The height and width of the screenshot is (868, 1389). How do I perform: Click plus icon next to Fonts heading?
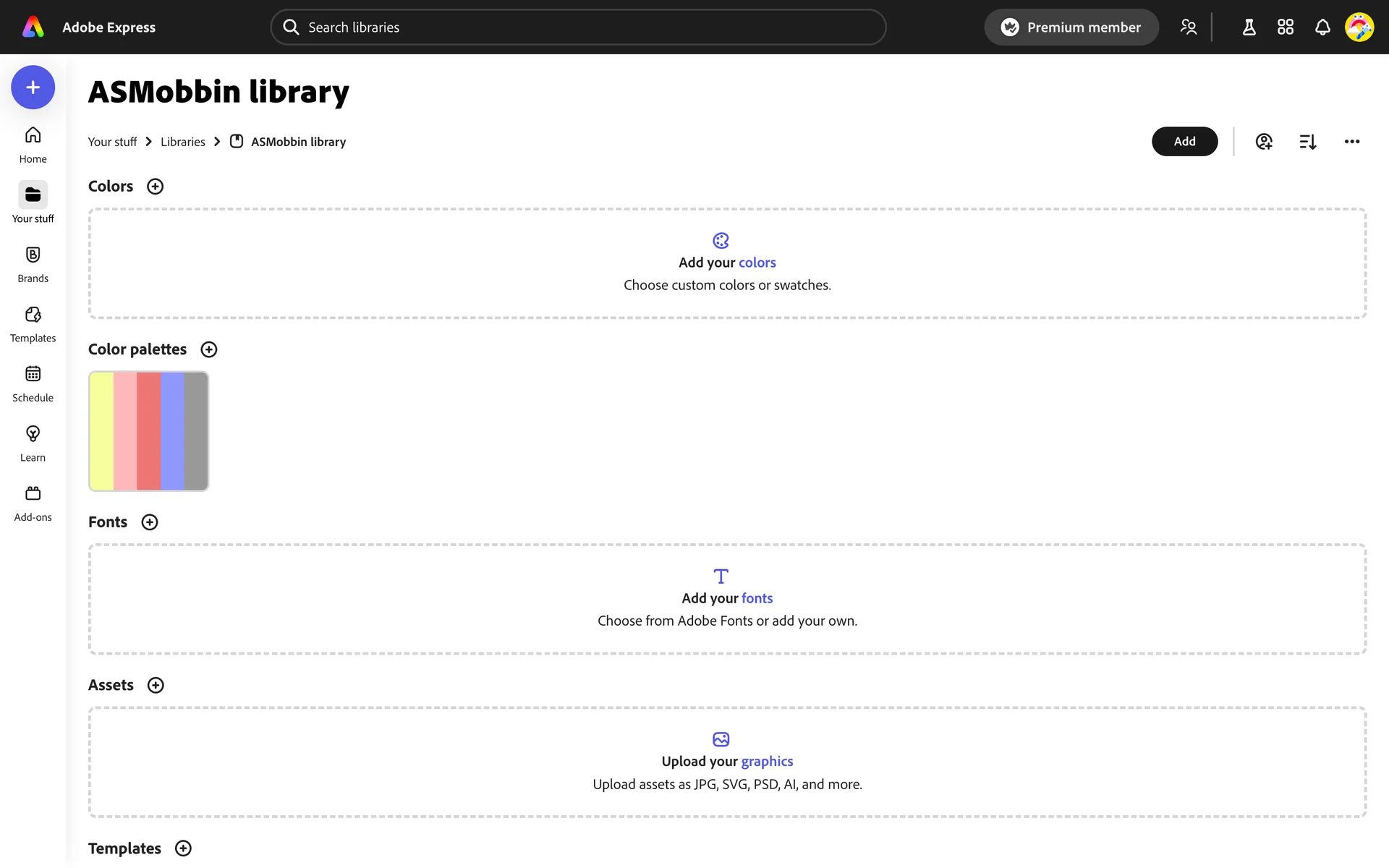150,522
